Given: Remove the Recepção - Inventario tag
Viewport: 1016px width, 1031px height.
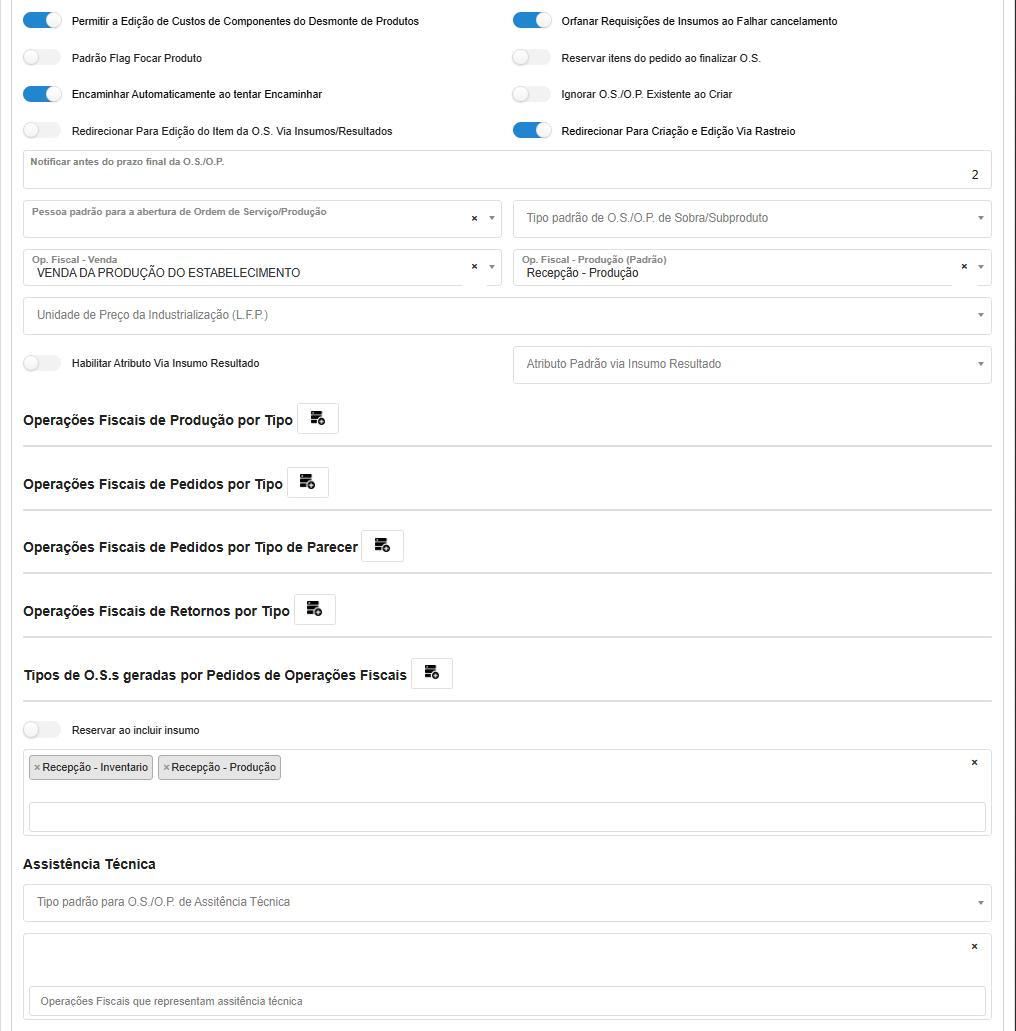Looking at the screenshot, I should pos(37,768).
